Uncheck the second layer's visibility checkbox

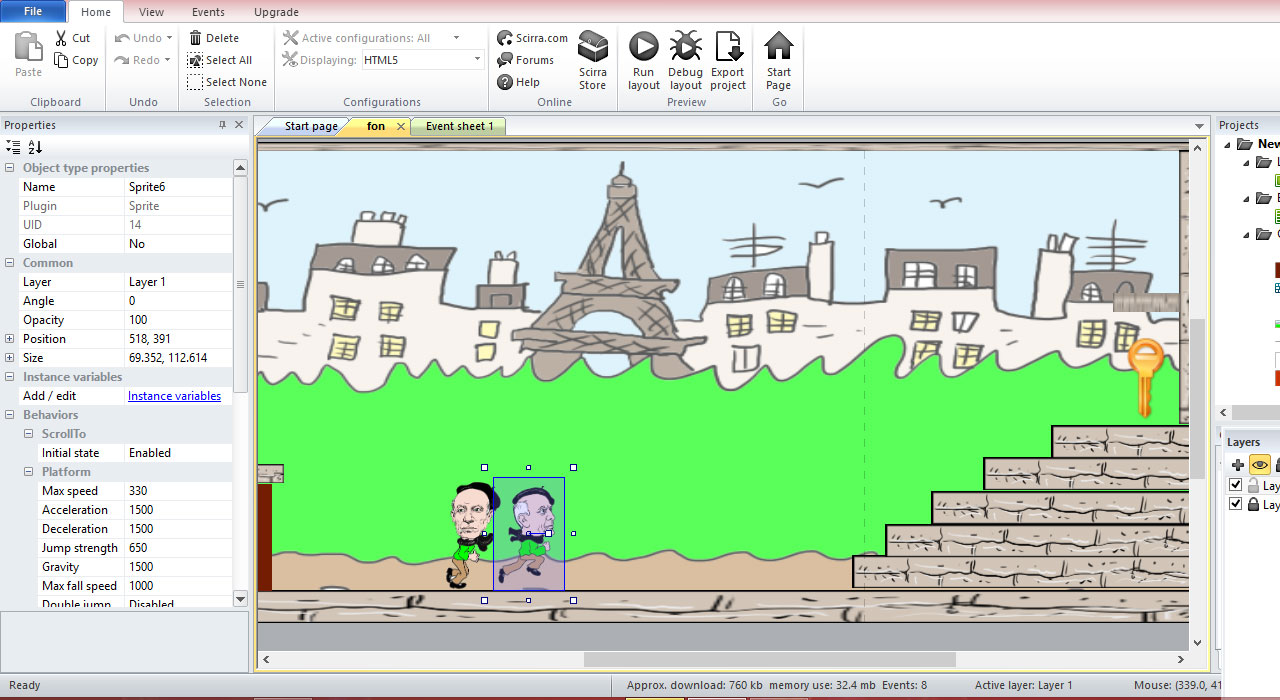pos(1236,505)
